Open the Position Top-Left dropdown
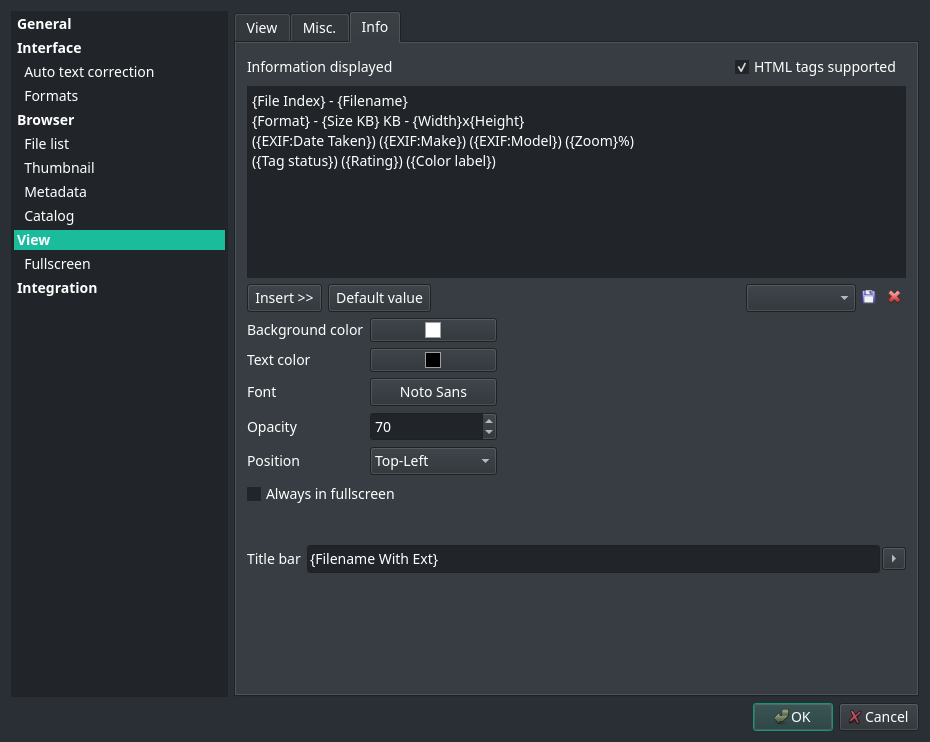The height and width of the screenshot is (742, 930). click(x=433, y=461)
